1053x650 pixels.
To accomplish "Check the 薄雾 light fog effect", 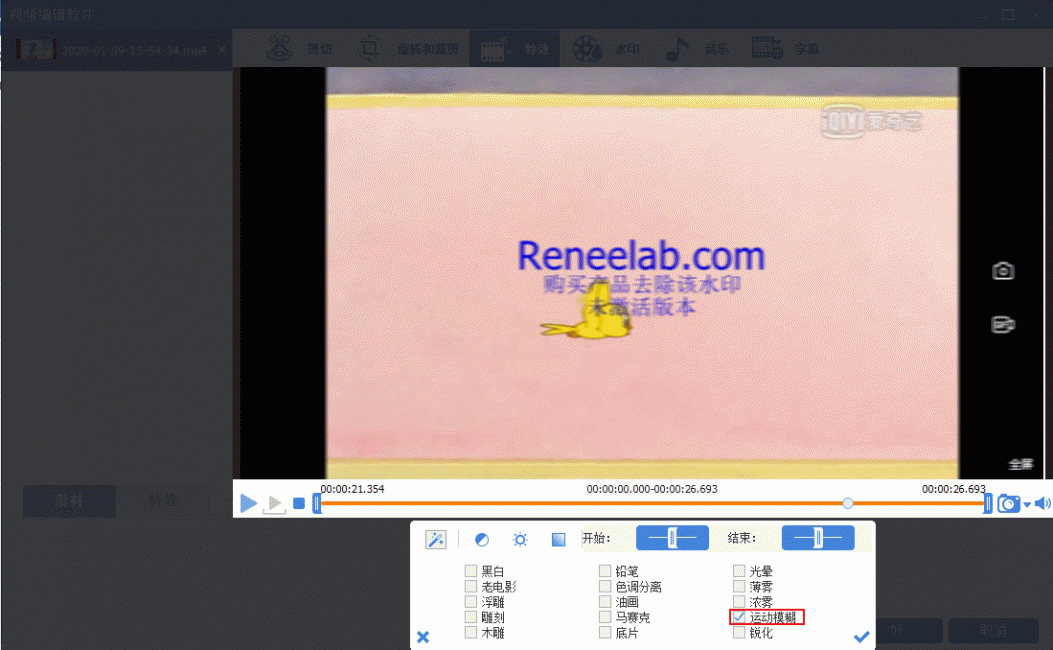I will tap(739, 586).
